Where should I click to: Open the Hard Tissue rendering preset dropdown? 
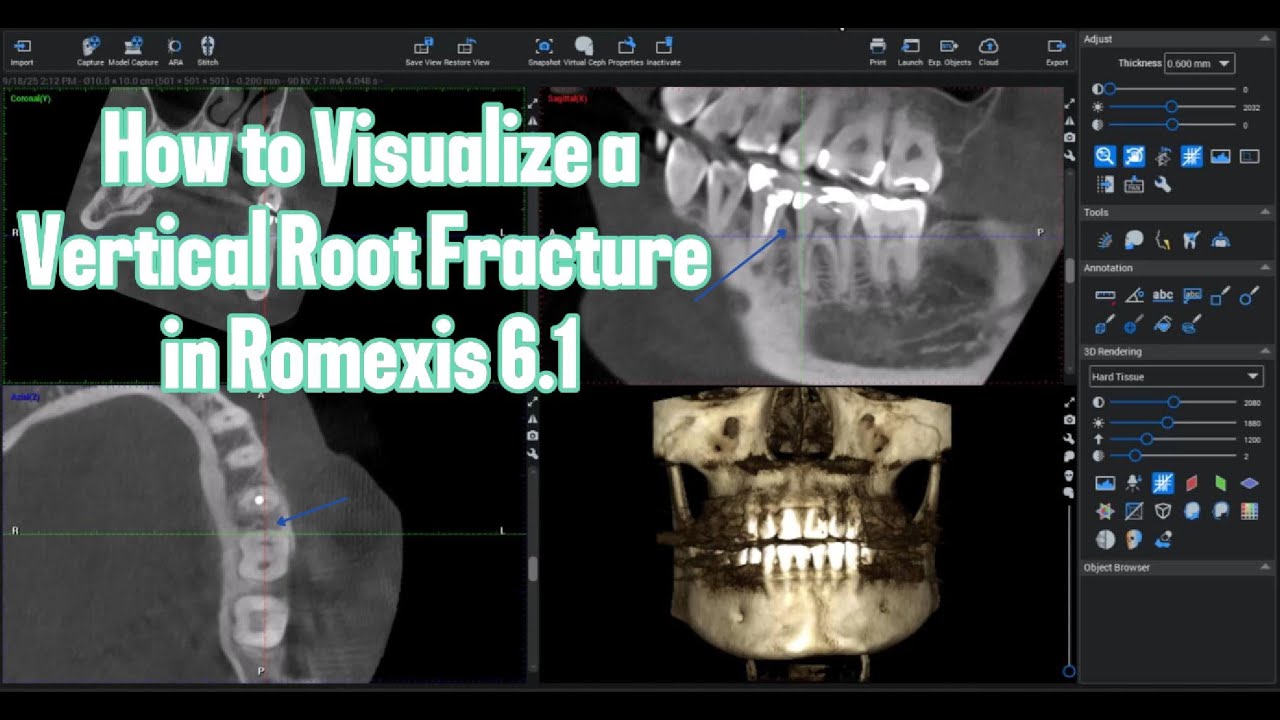(1176, 376)
